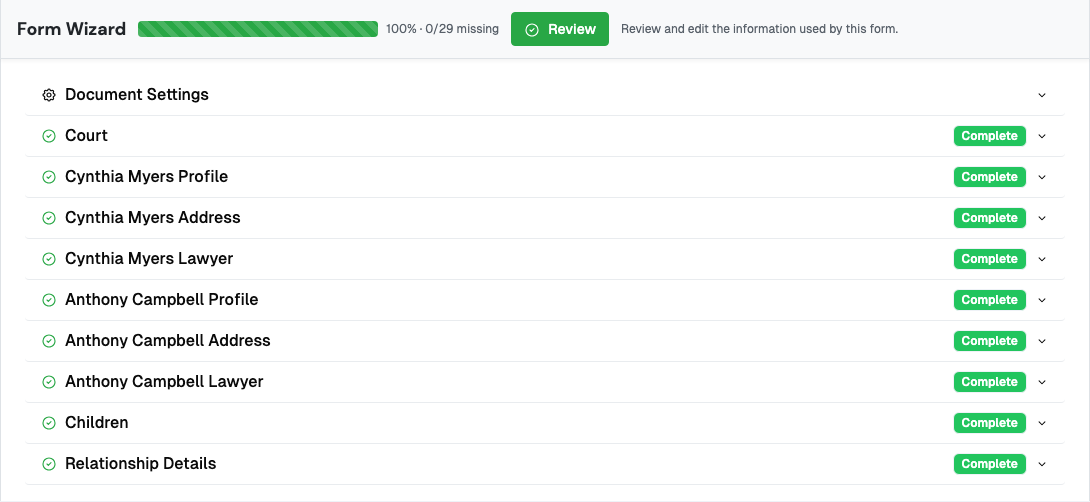The image size is (1090, 502).
Task: Click Complete badge for Anthony Campbell Profile
Action: click(989, 300)
